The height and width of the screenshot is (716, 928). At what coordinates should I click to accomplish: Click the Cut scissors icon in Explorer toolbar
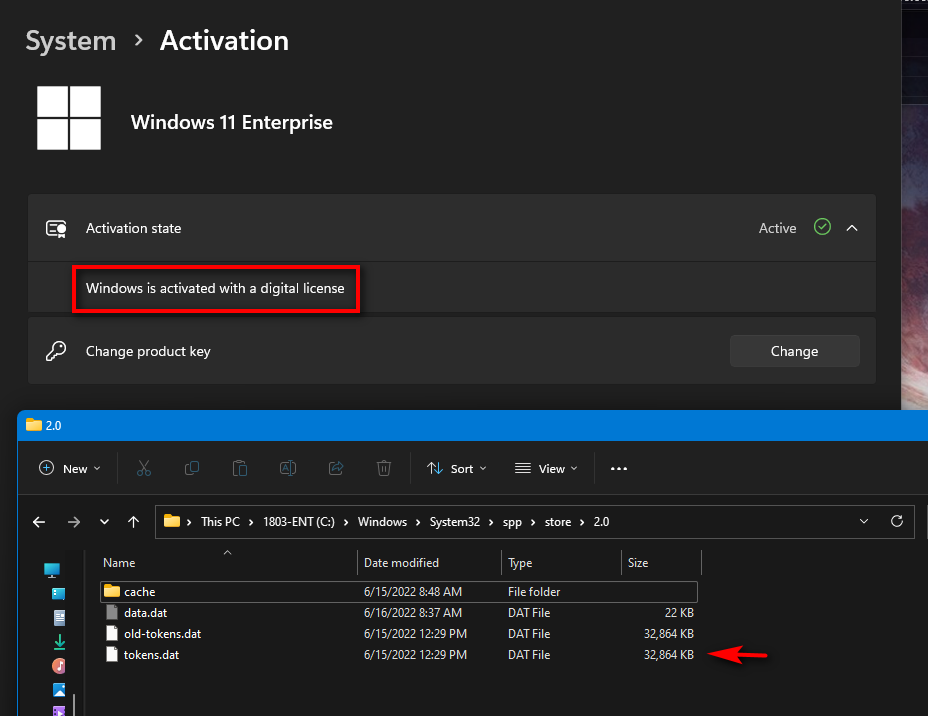pos(144,469)
